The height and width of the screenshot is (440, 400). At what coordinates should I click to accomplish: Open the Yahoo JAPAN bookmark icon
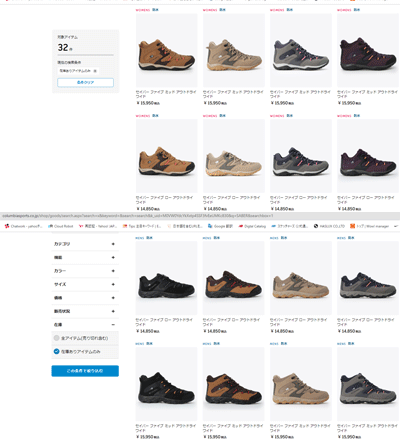click(81, 226)
